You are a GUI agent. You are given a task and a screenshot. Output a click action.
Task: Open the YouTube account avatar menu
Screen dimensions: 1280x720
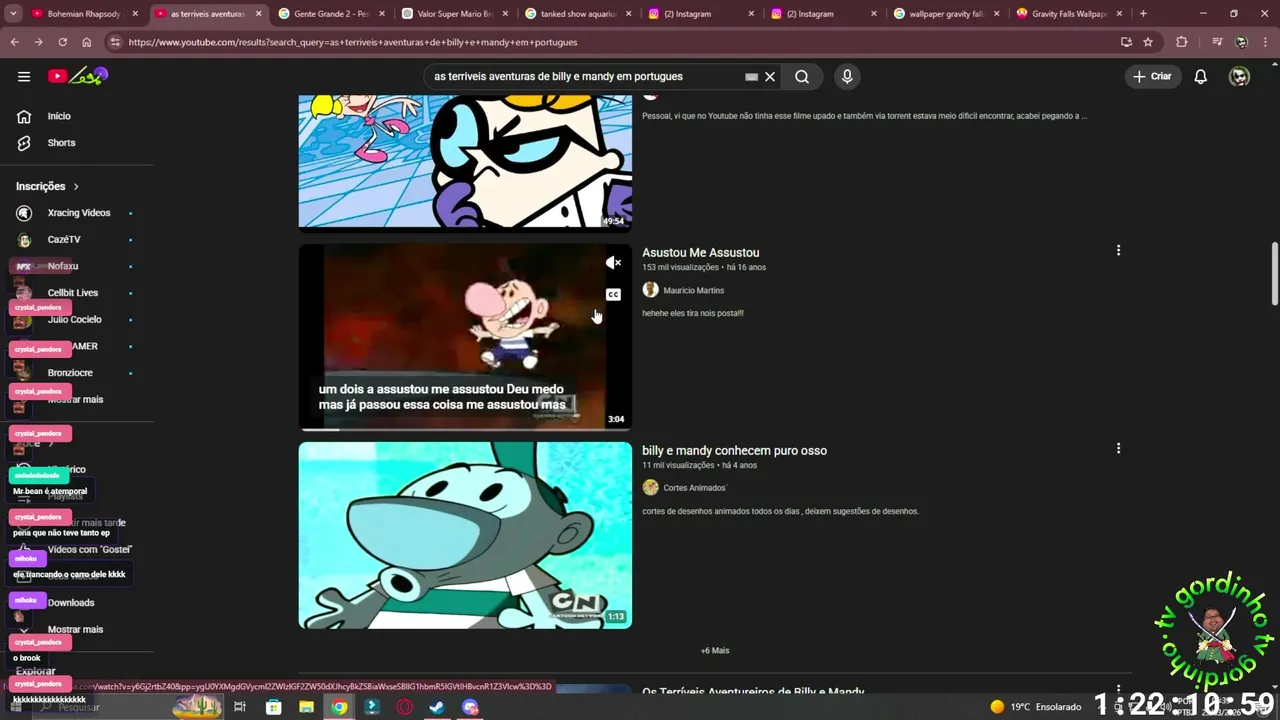tap(1239, 76)
